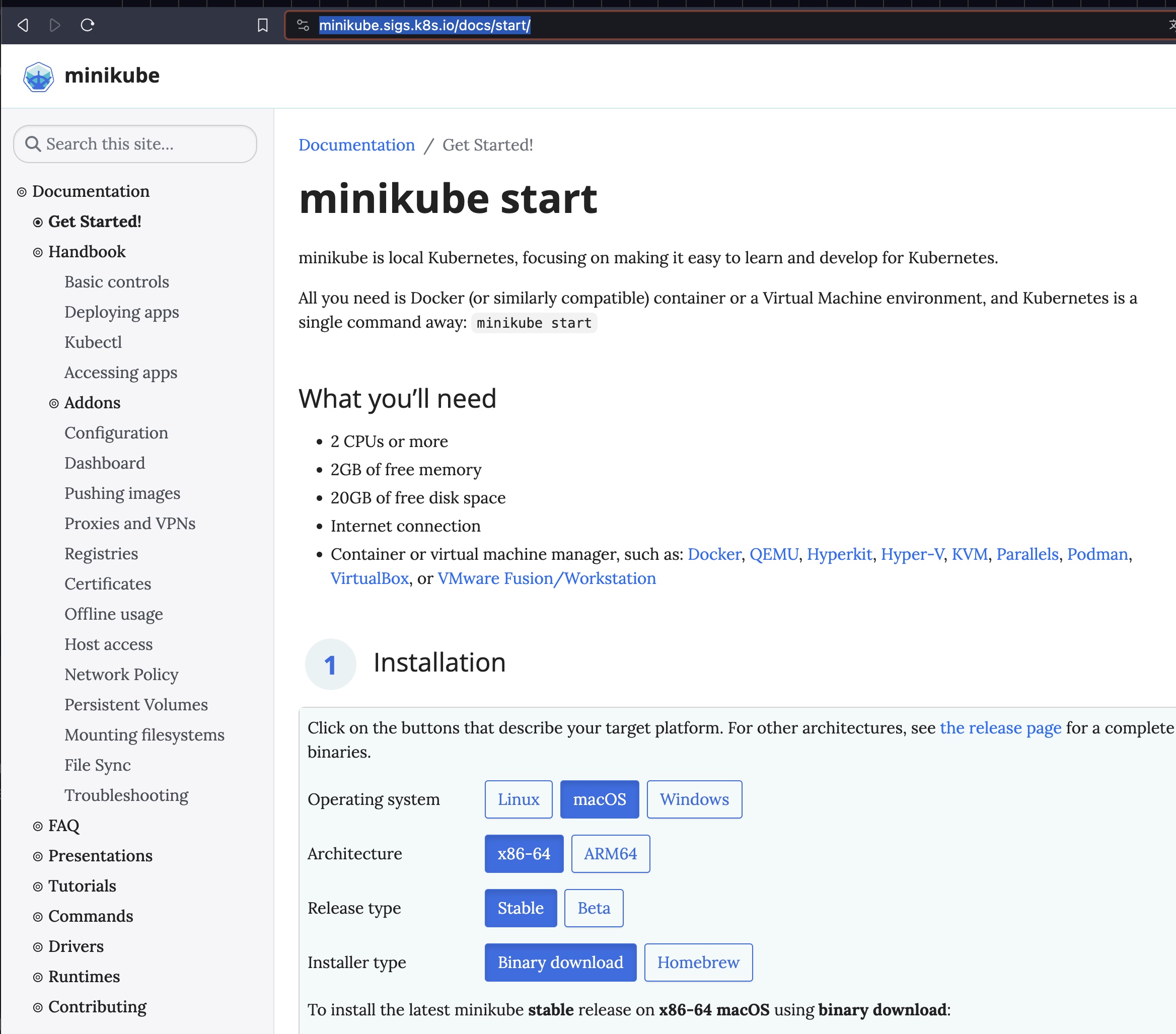Open the Parallels link

point(1027,554)
